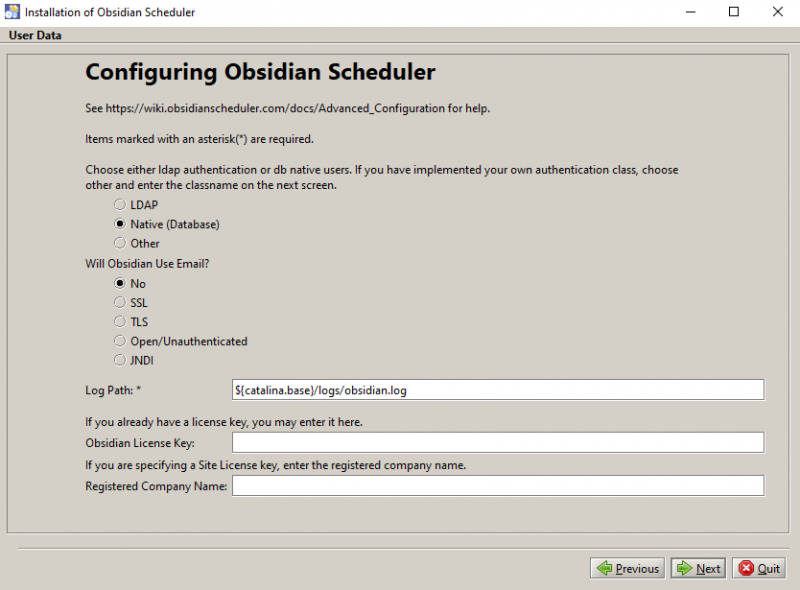Minimize the installer window
The height and width of the screenshot is (590, 800).
pyautogui.click(x=690, y=11)
